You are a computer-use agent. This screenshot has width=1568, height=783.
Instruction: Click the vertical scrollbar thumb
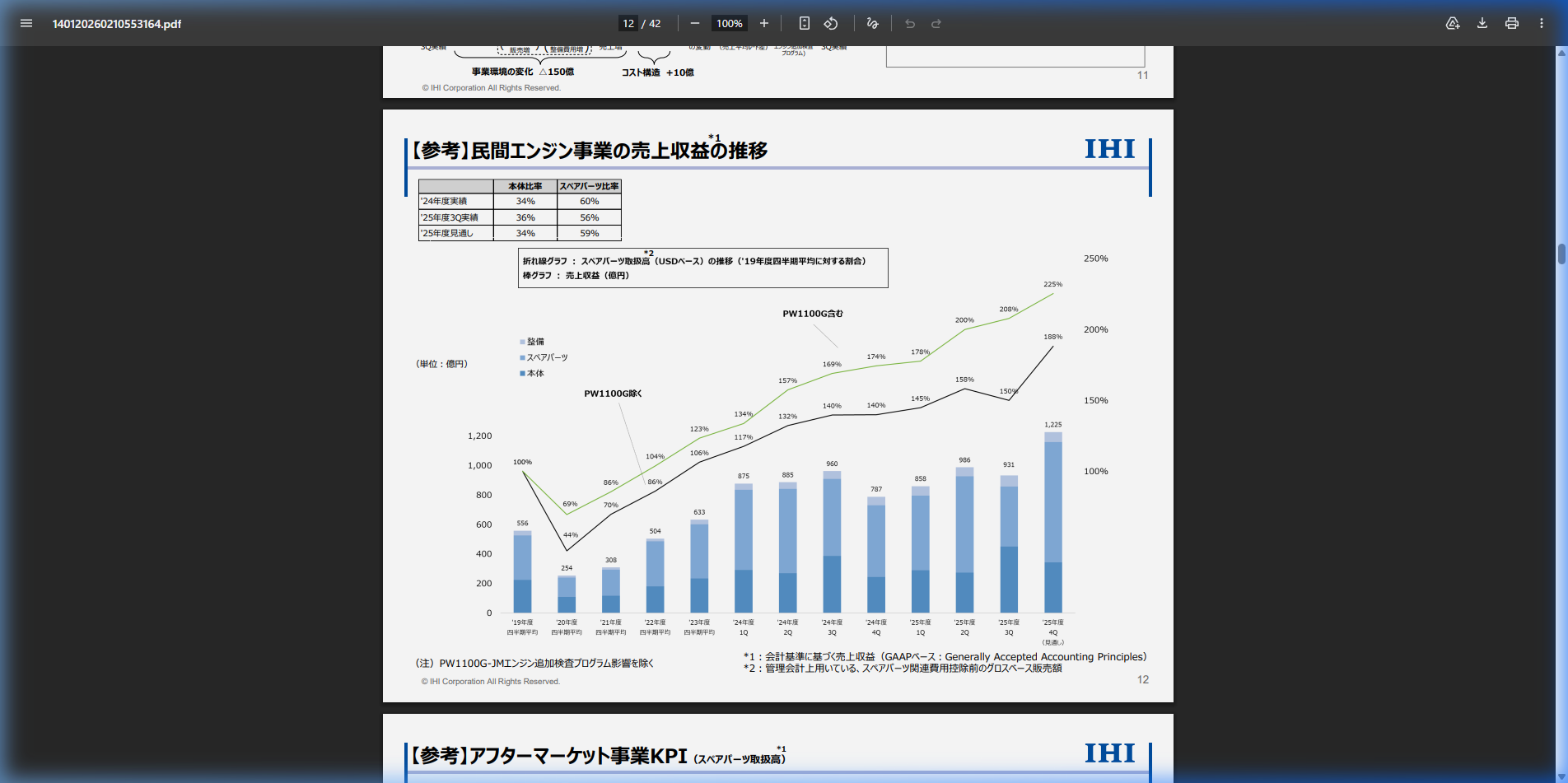pos(1561,254)
